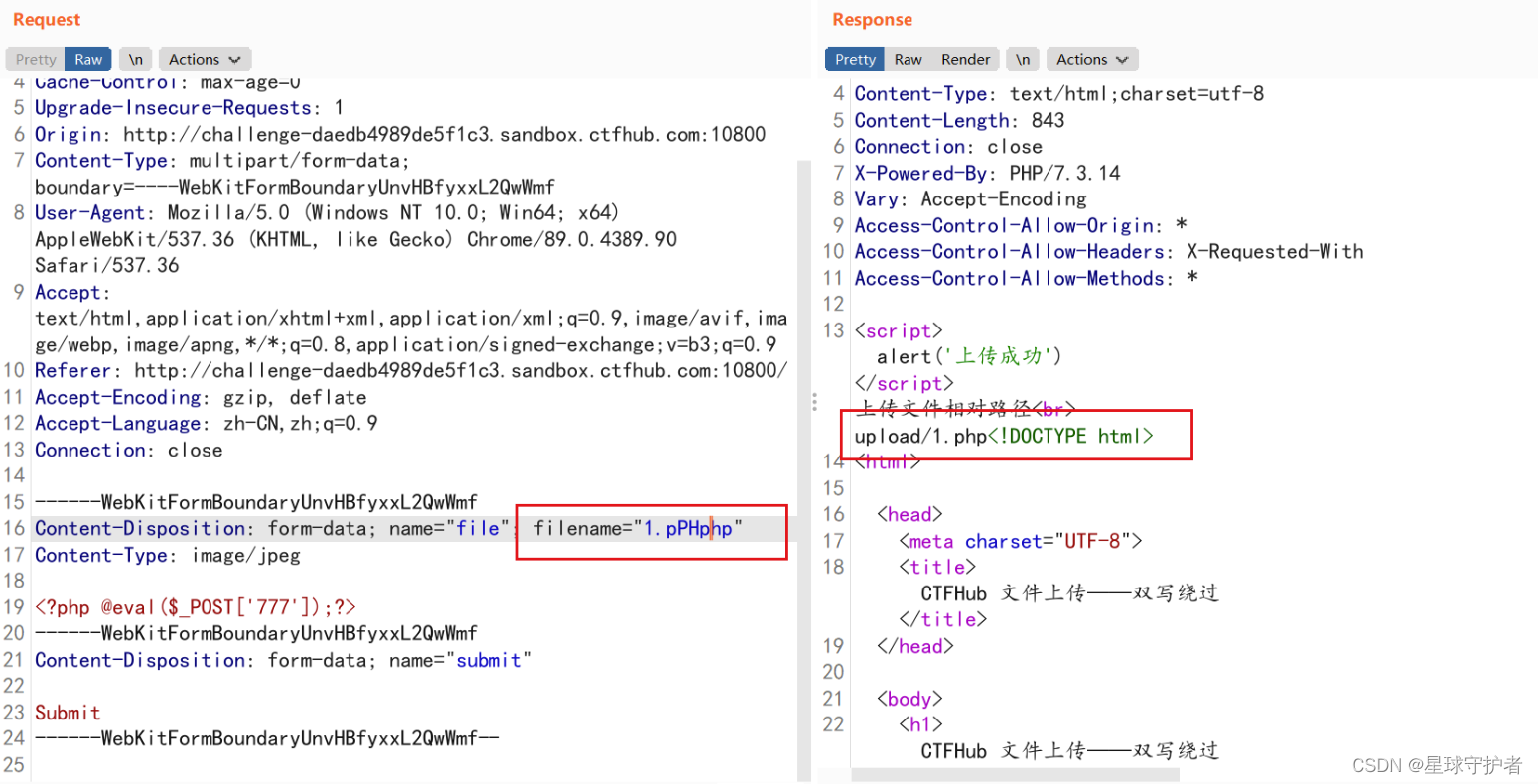Switch Response view to Raw
The height and width of the screenshot is (784, 1538).
click(x=908, y=60)
